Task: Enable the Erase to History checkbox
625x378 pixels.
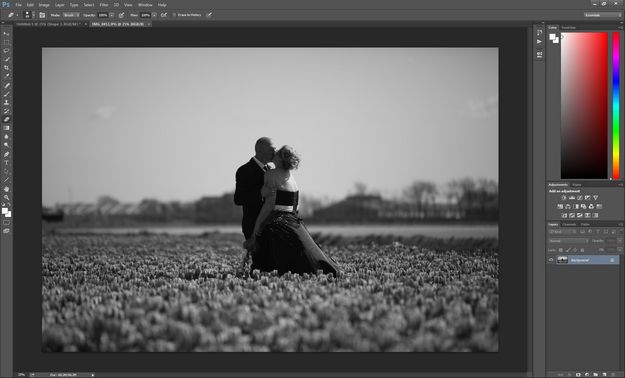Action: (174, 15)
